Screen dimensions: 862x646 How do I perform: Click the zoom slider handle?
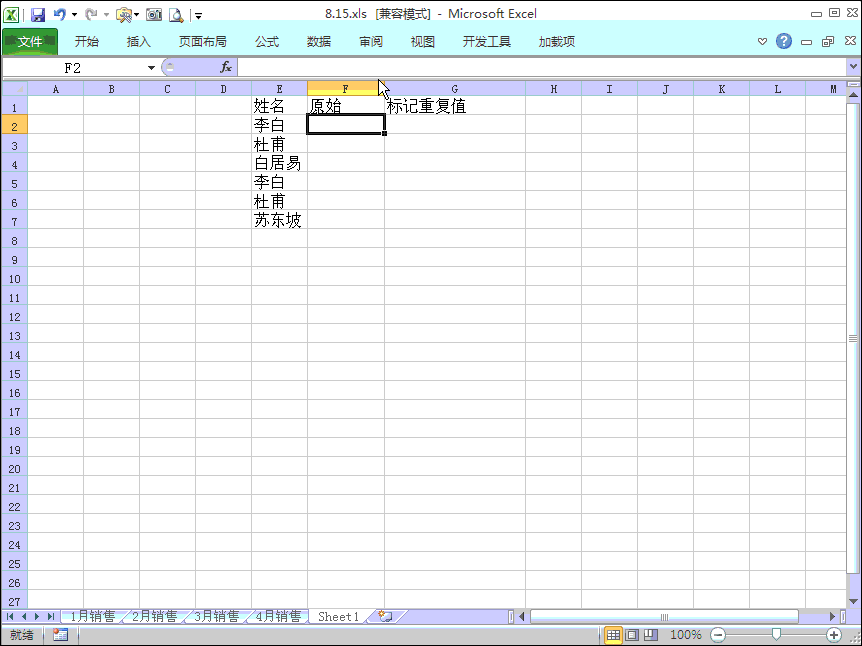[776, 635]
